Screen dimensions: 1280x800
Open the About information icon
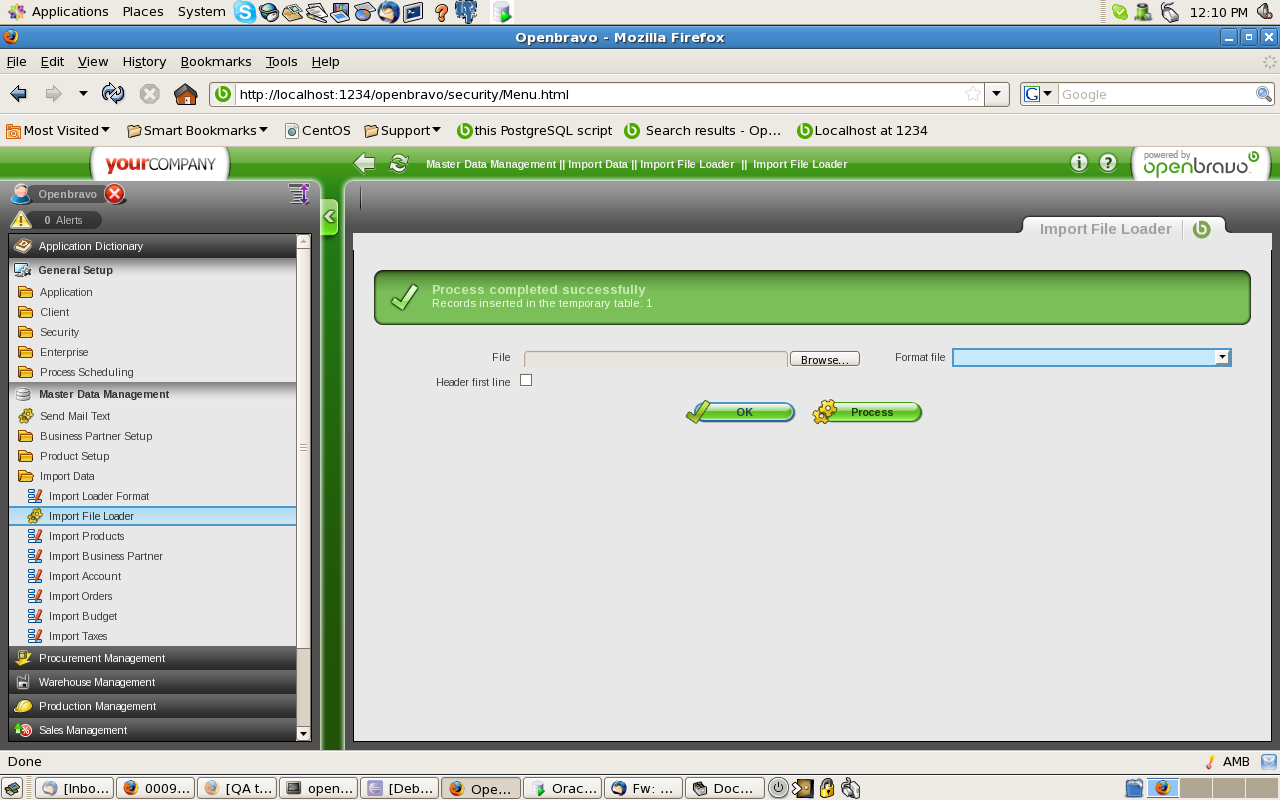pos(1078,163)
